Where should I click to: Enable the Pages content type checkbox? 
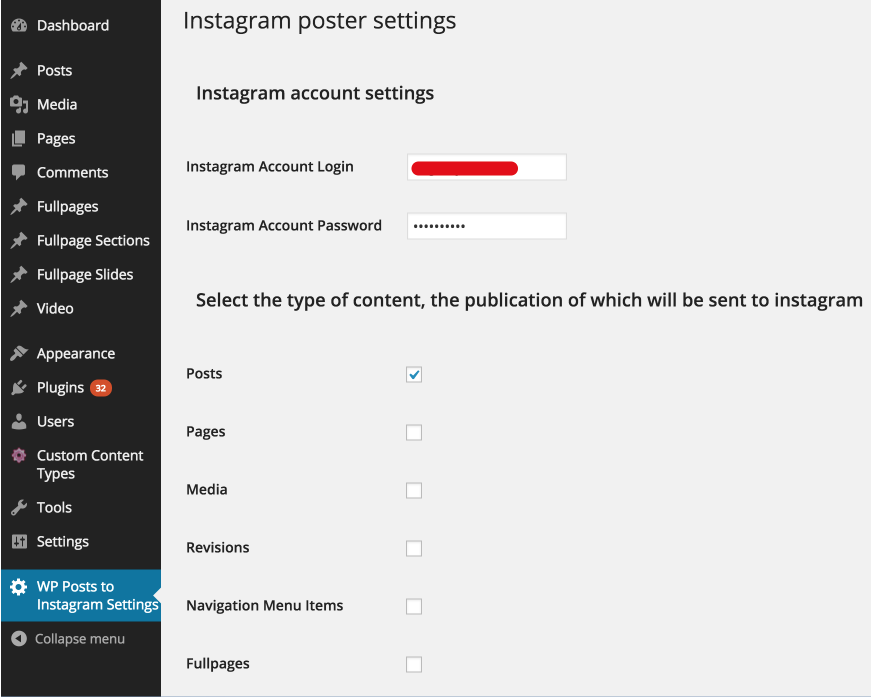tap(414, 432)
